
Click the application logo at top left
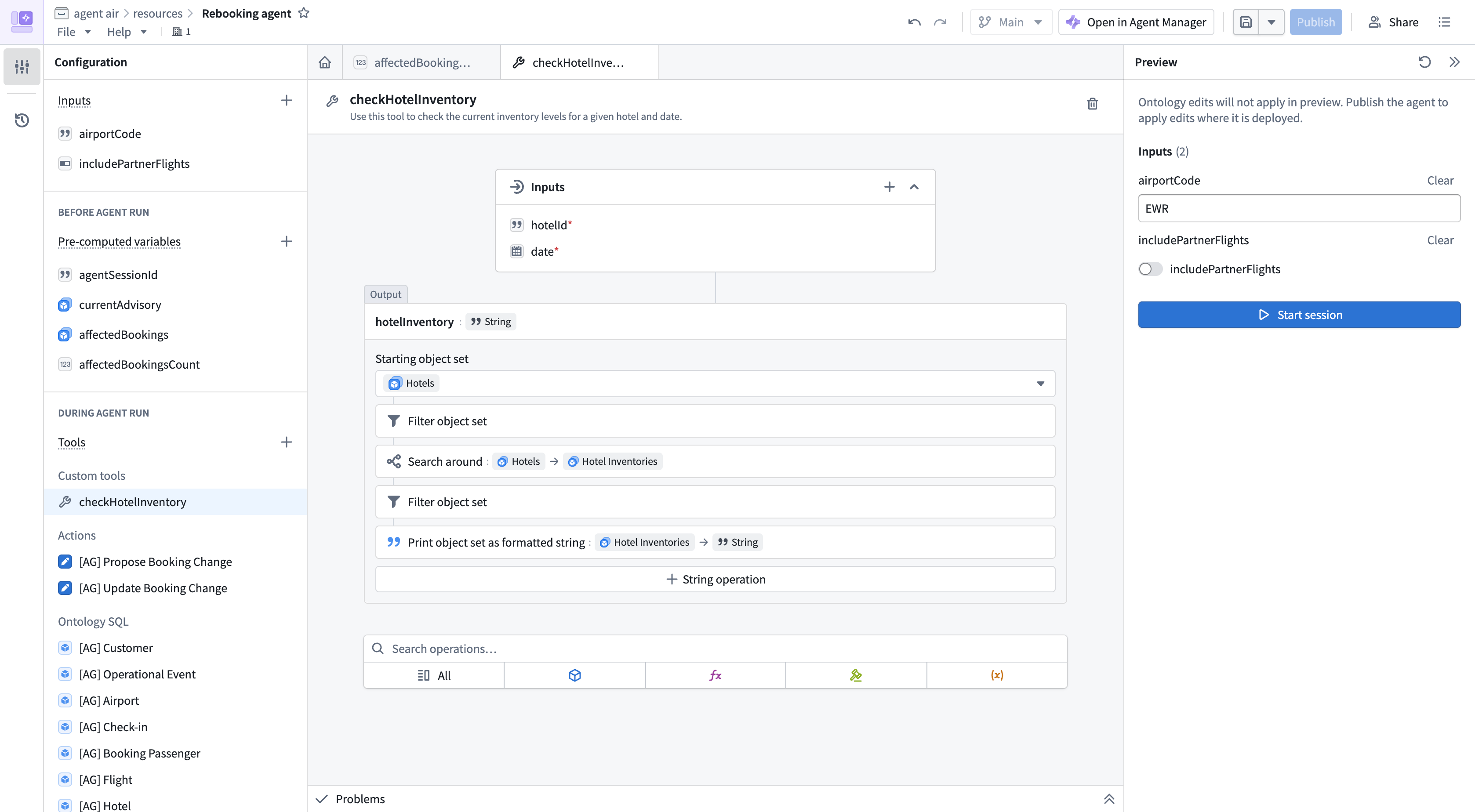click(x=22, y=22)
